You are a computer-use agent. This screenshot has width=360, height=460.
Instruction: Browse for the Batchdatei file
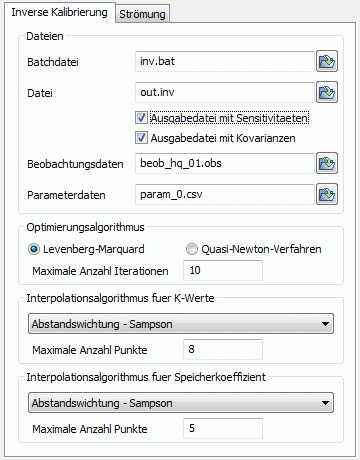point(327,61)
